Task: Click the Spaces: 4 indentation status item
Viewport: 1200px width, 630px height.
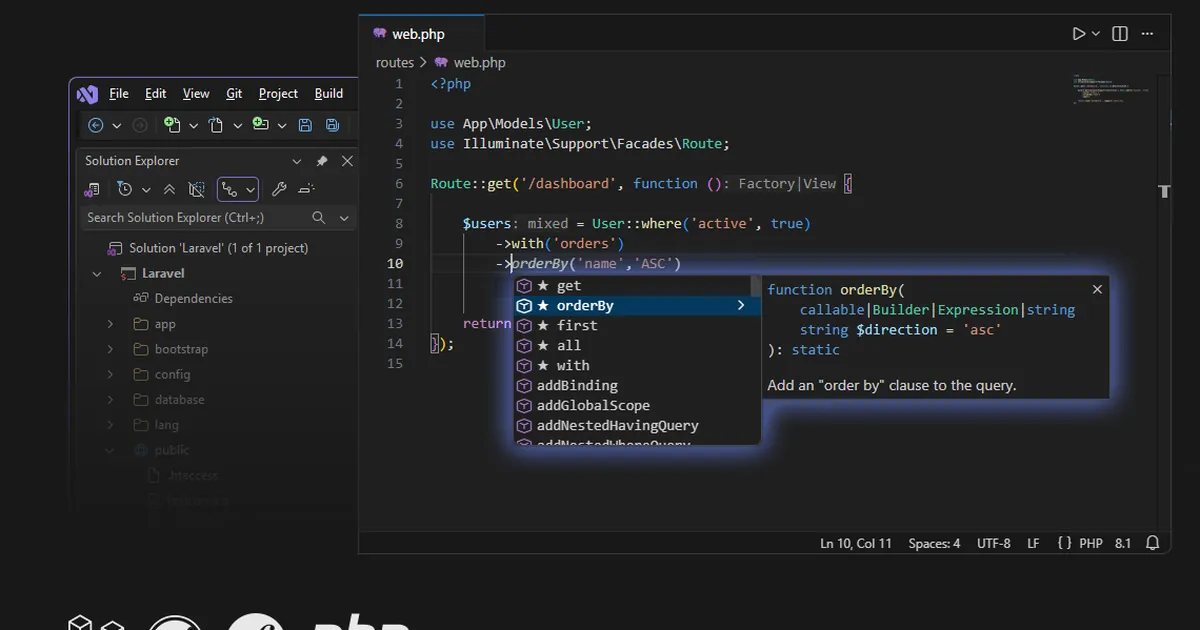Action: click(934, 543)
